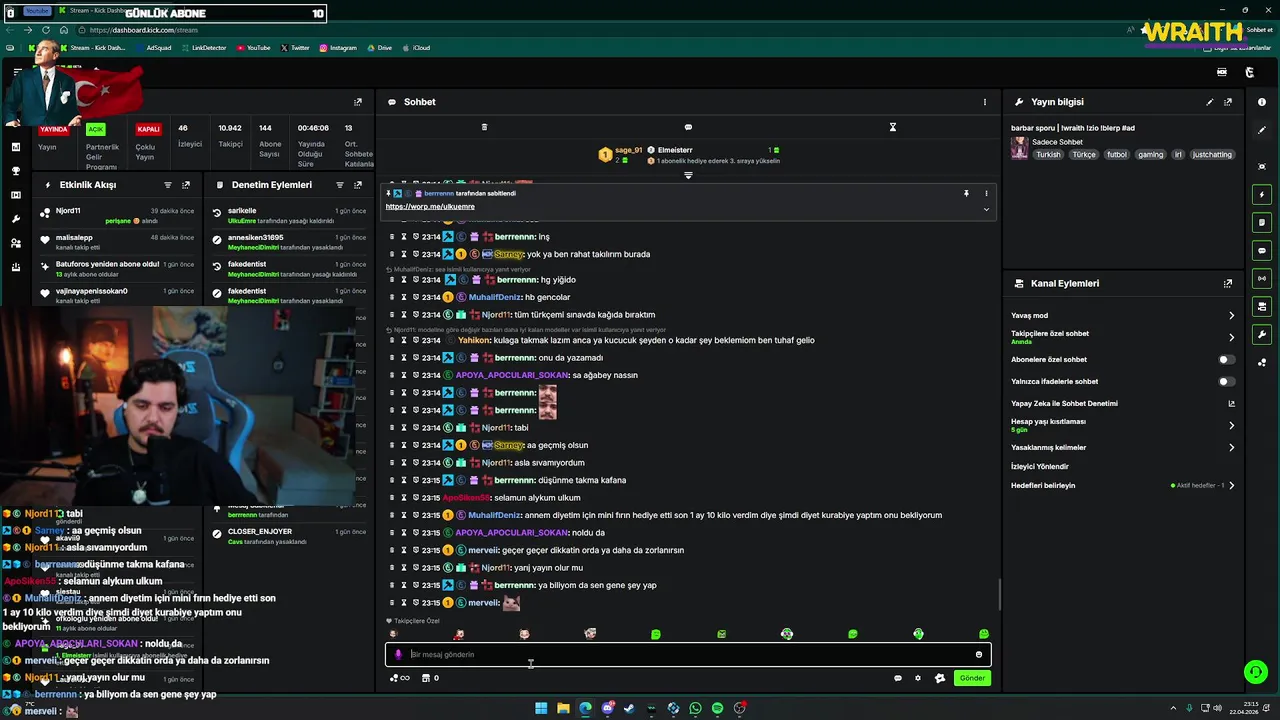The height and width of the screenshot is (720, 1280).
Task: Filter the Denetim Eylemleri list
Action: (x=340, y=185)
